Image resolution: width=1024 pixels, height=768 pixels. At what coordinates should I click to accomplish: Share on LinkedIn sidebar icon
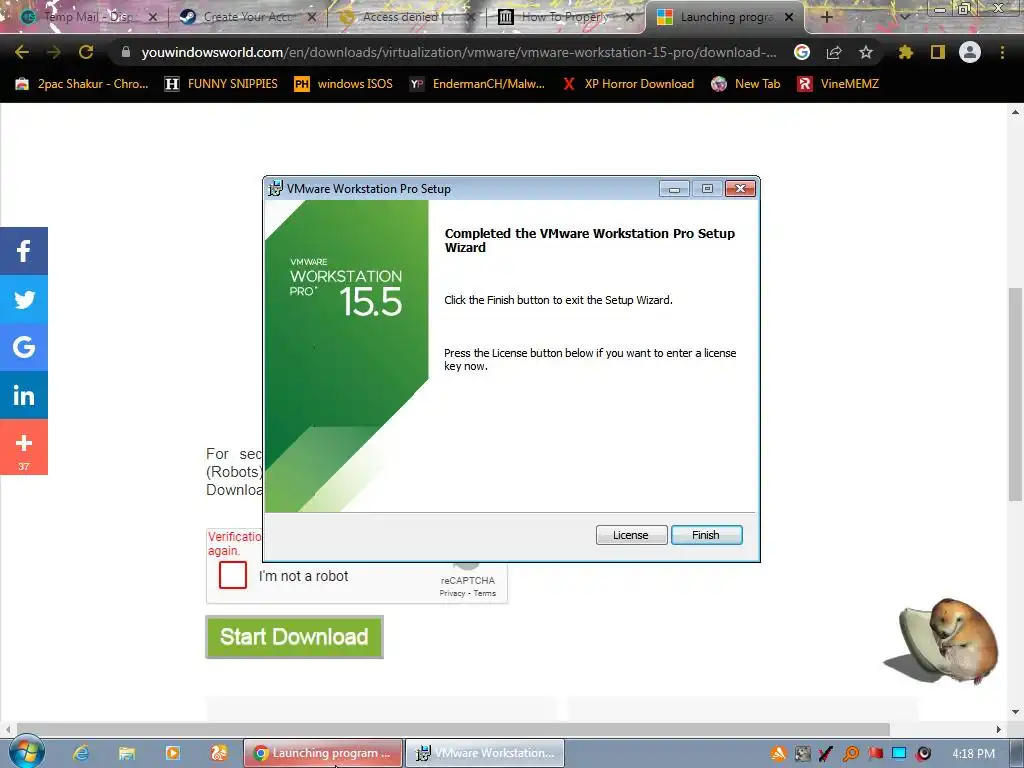coord(24,395)
